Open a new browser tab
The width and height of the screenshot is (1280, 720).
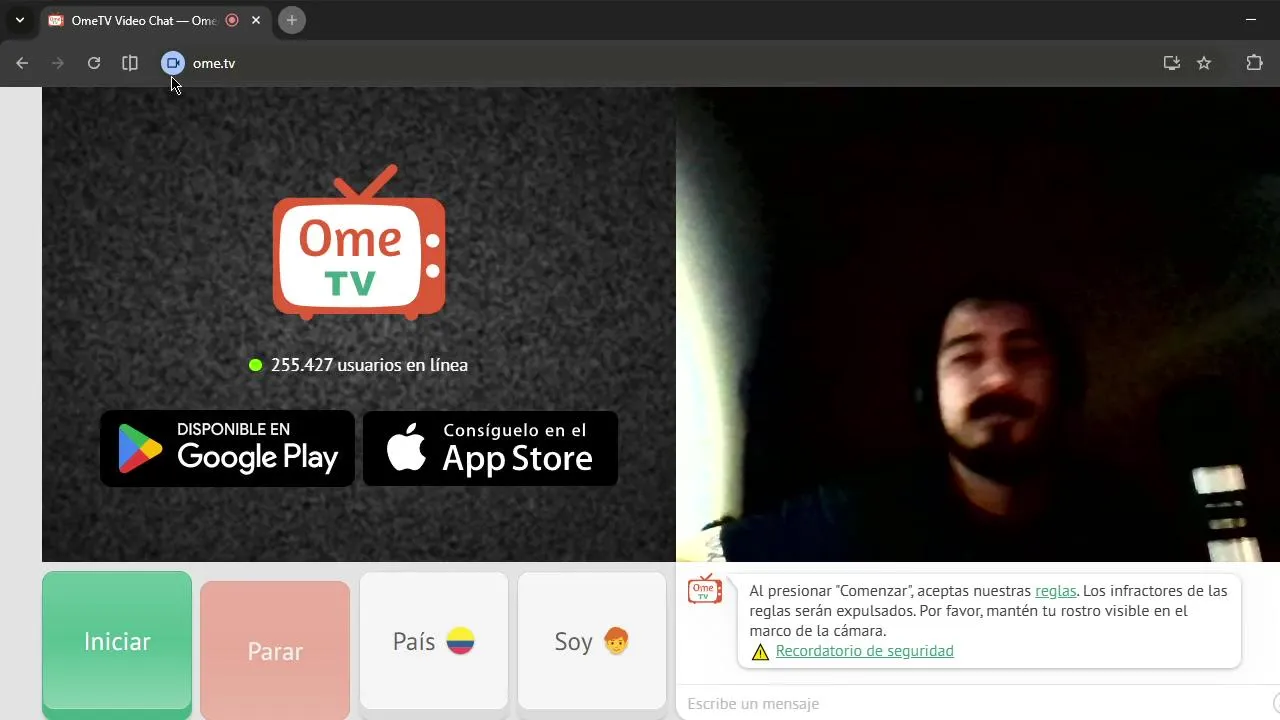[x=292, y=20]
